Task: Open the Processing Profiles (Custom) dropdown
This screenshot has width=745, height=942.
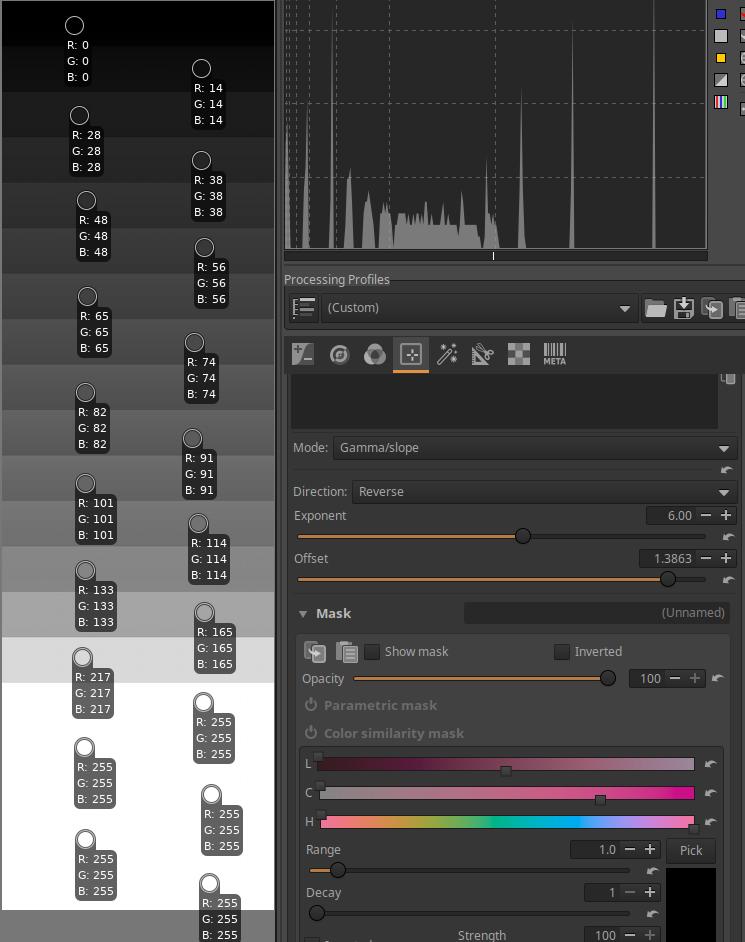Action: point(480,308)
